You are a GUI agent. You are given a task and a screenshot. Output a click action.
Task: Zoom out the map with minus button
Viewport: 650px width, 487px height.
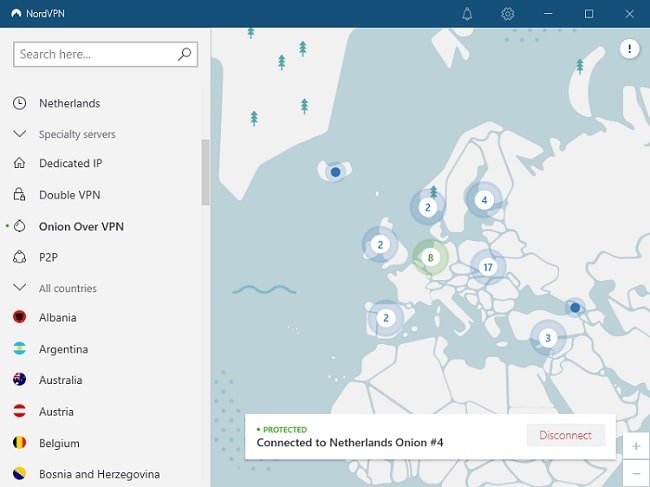636,473
